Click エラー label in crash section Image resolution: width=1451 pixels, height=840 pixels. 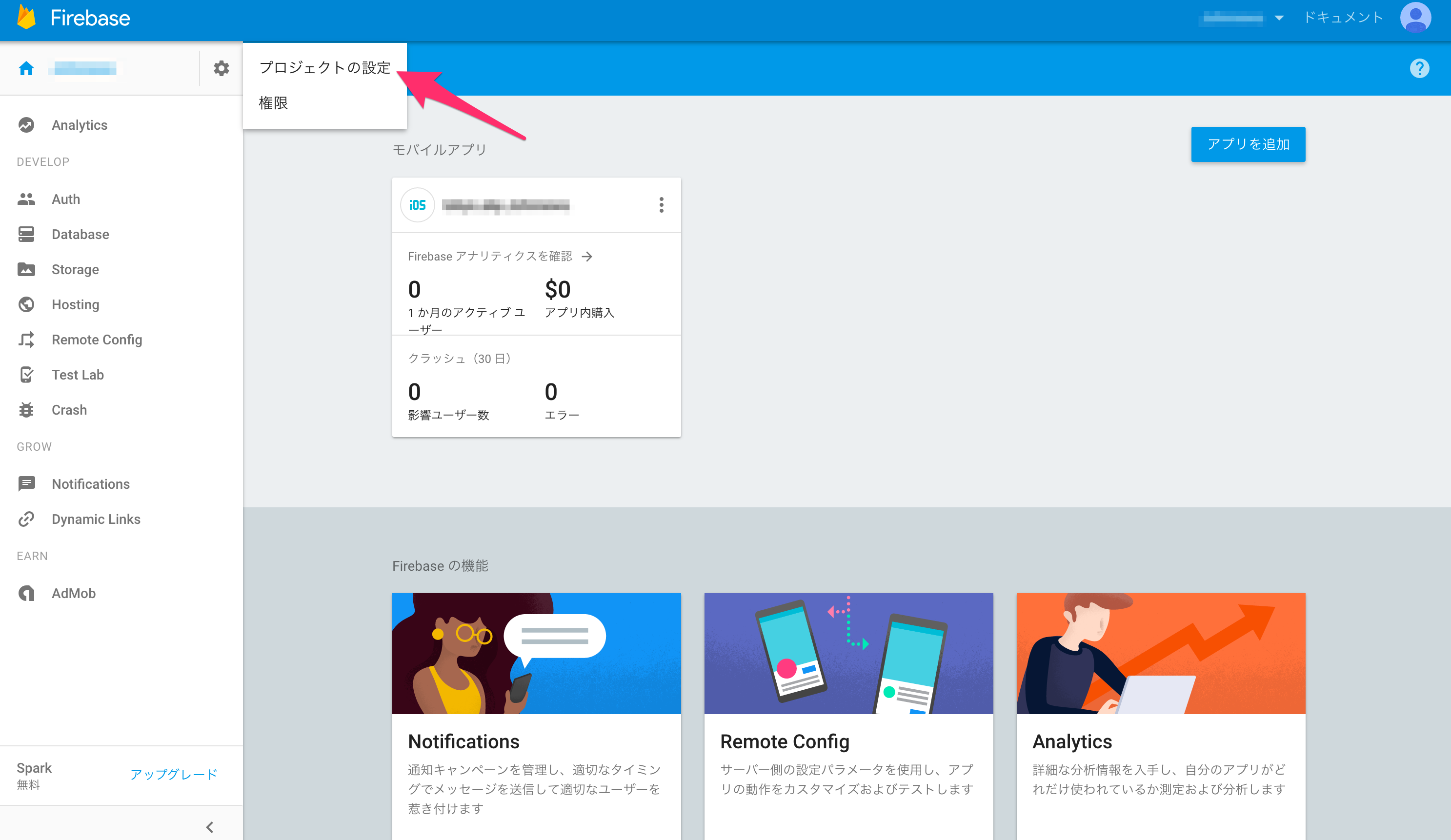pos(562,415)
